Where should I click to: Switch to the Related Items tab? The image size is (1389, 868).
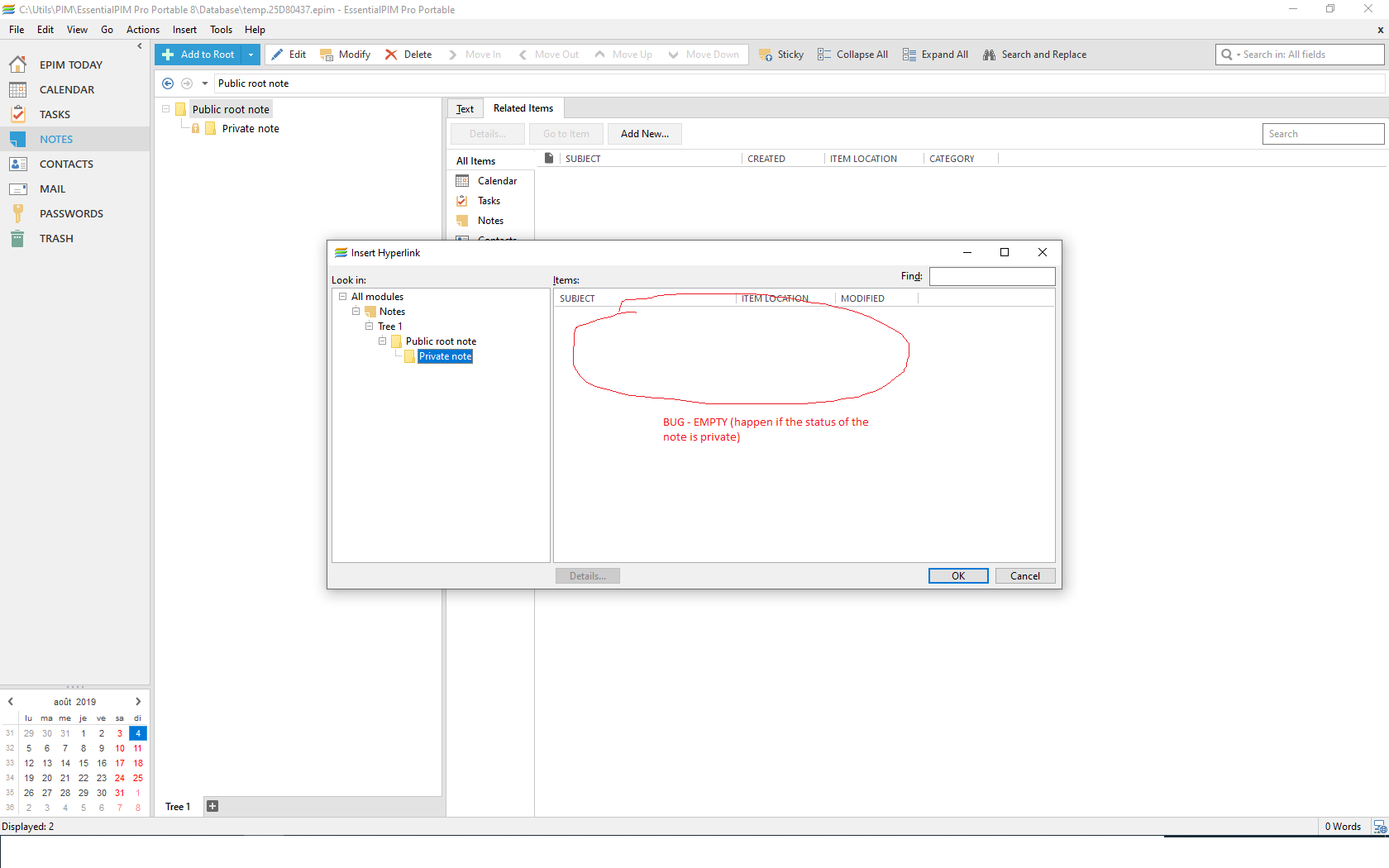[x=523, y=108]
